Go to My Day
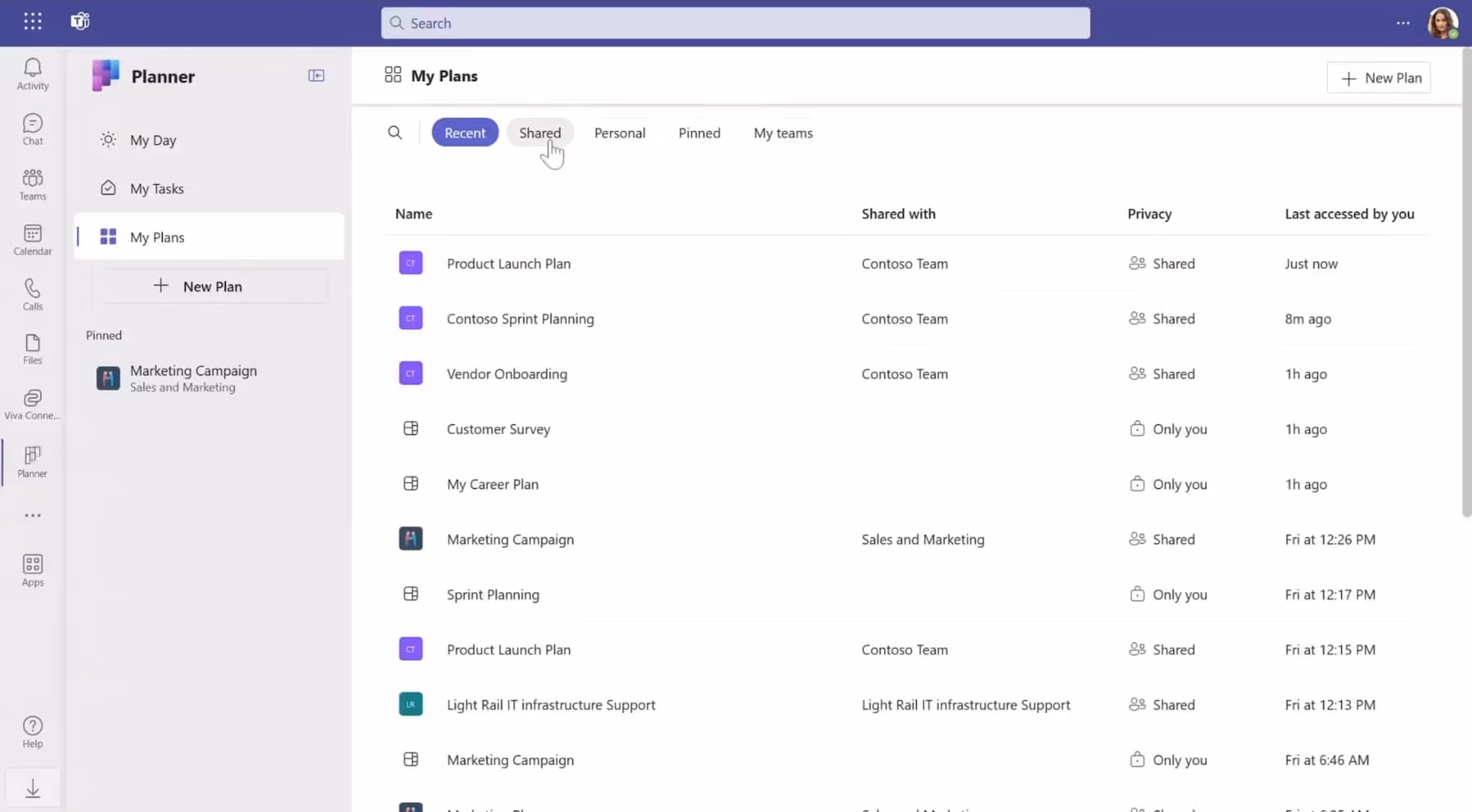This screenshot has width=1472, height=812. (209, 140)
